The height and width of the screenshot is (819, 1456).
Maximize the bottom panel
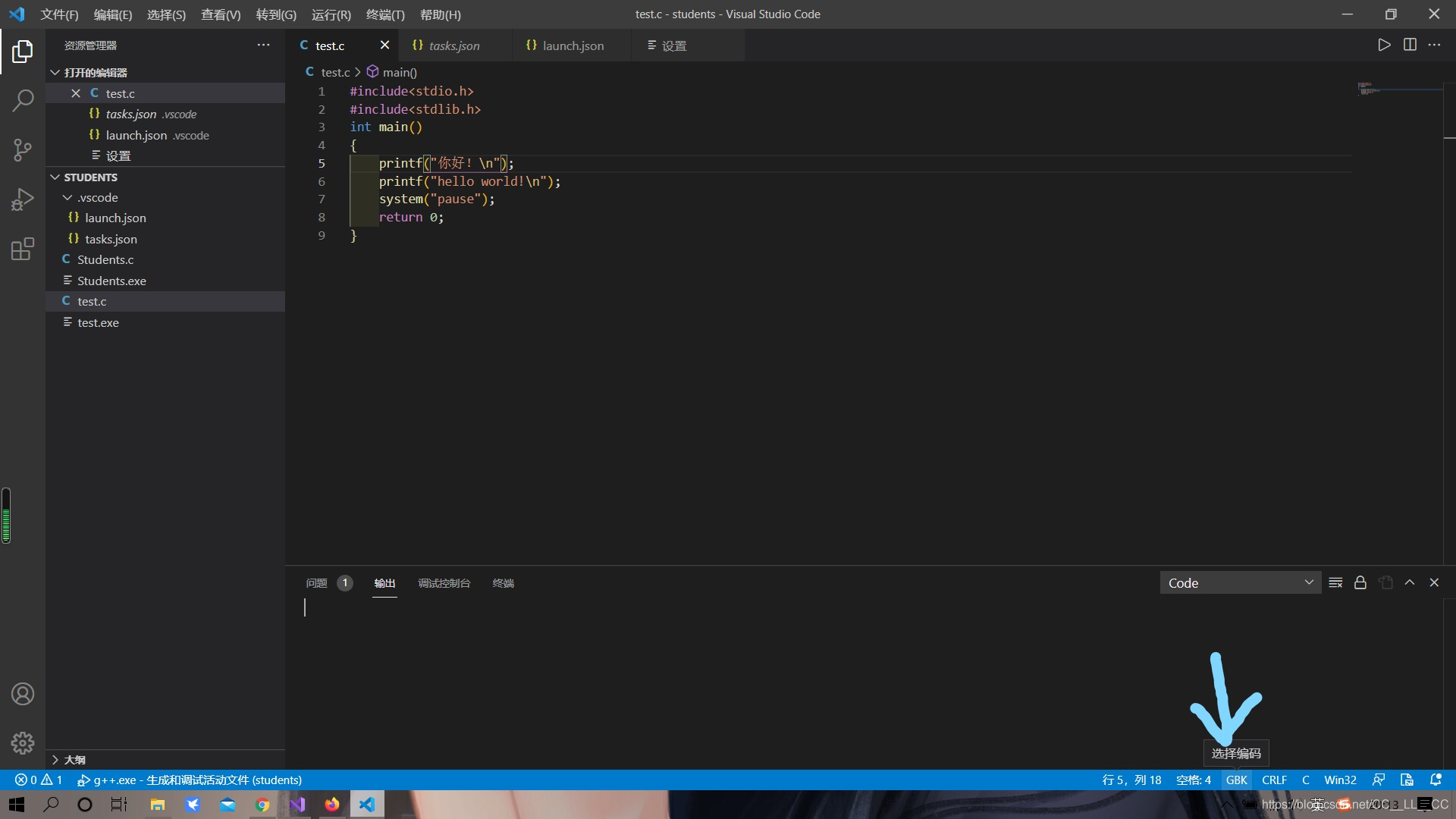click(1410, 582)
